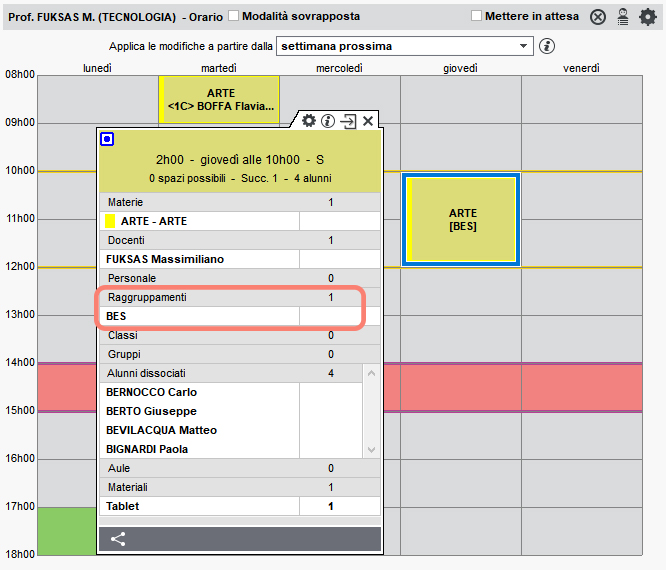This screenshot has width=666, height=570.
Task: Click the share icon in the popup footer
Action: click(x=118, y=539)
